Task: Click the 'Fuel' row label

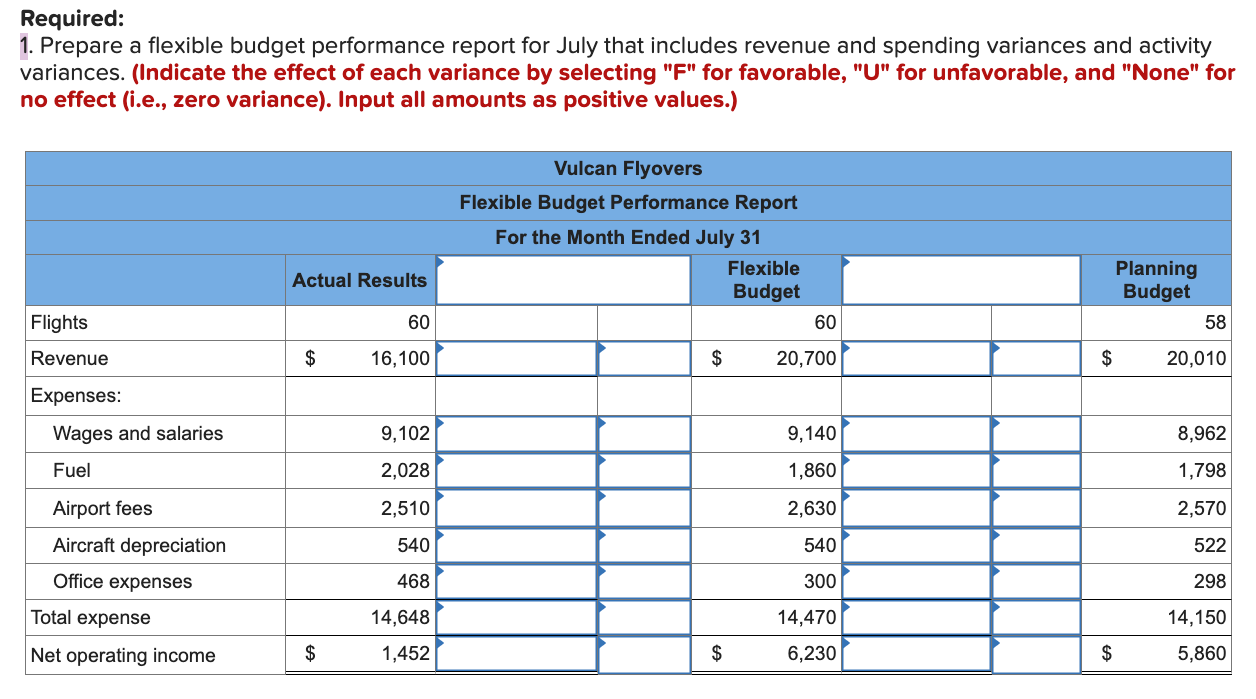Action: 71,470
